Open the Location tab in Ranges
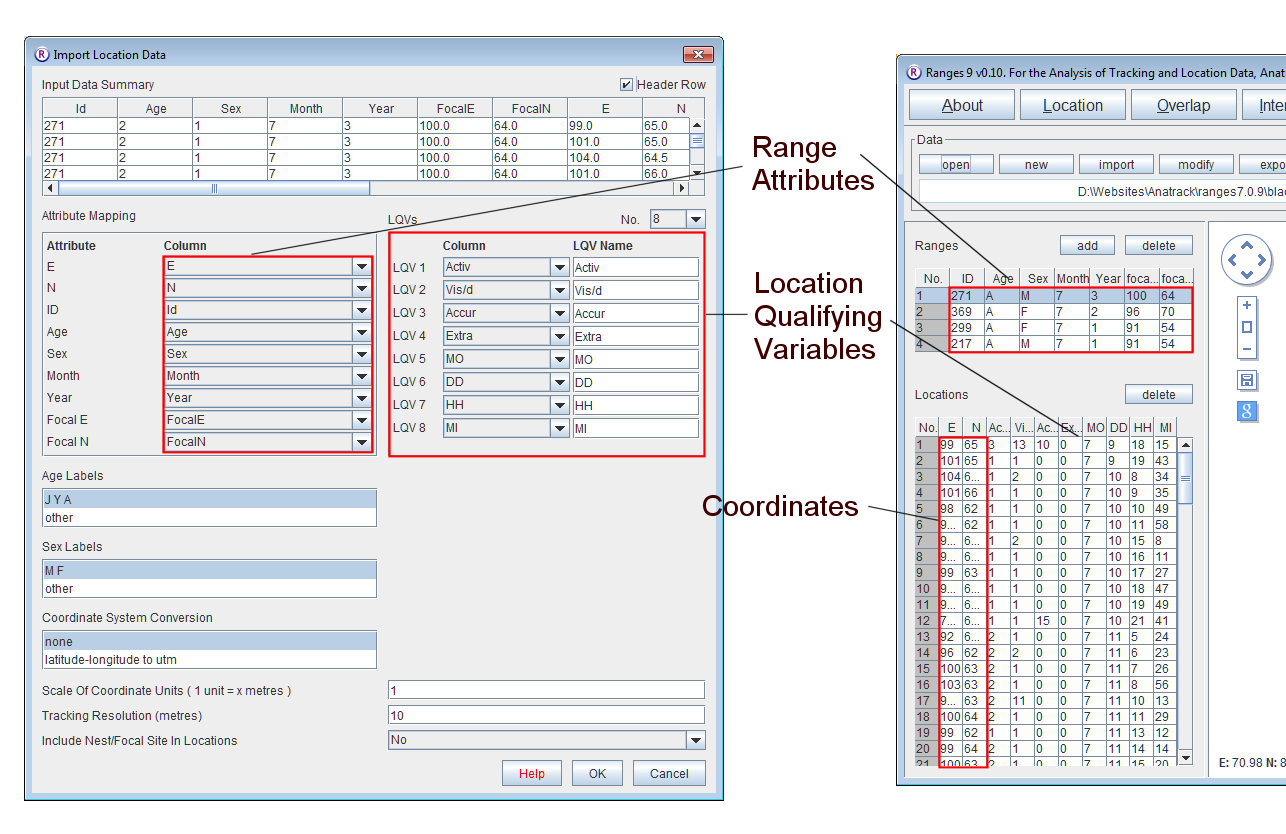The height and width of the screenshot is (834, 1286). pos(1072,105)
